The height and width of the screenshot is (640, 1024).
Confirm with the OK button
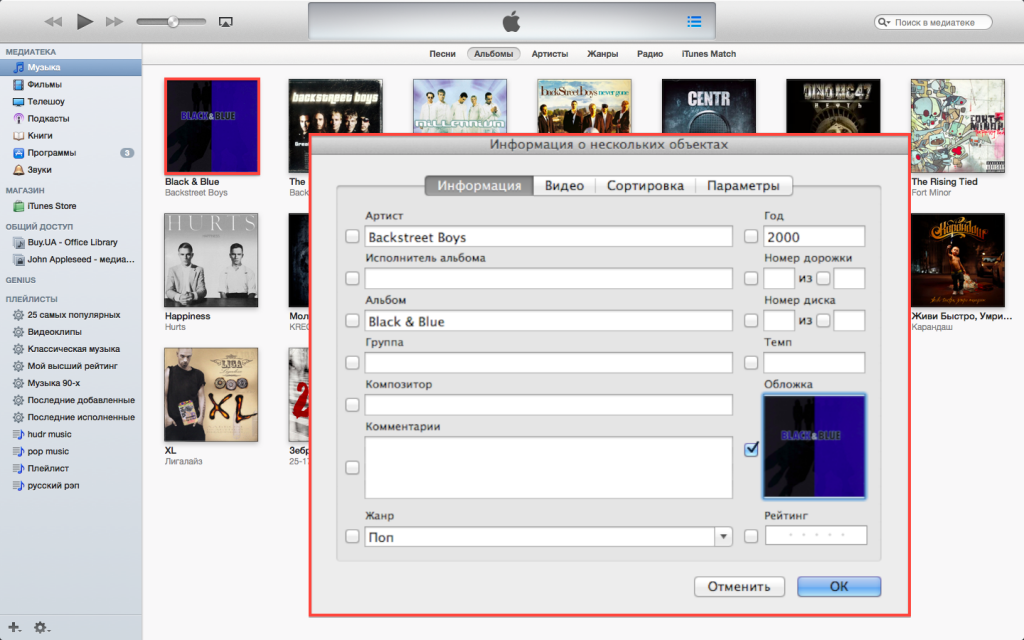tap(839, 586)
